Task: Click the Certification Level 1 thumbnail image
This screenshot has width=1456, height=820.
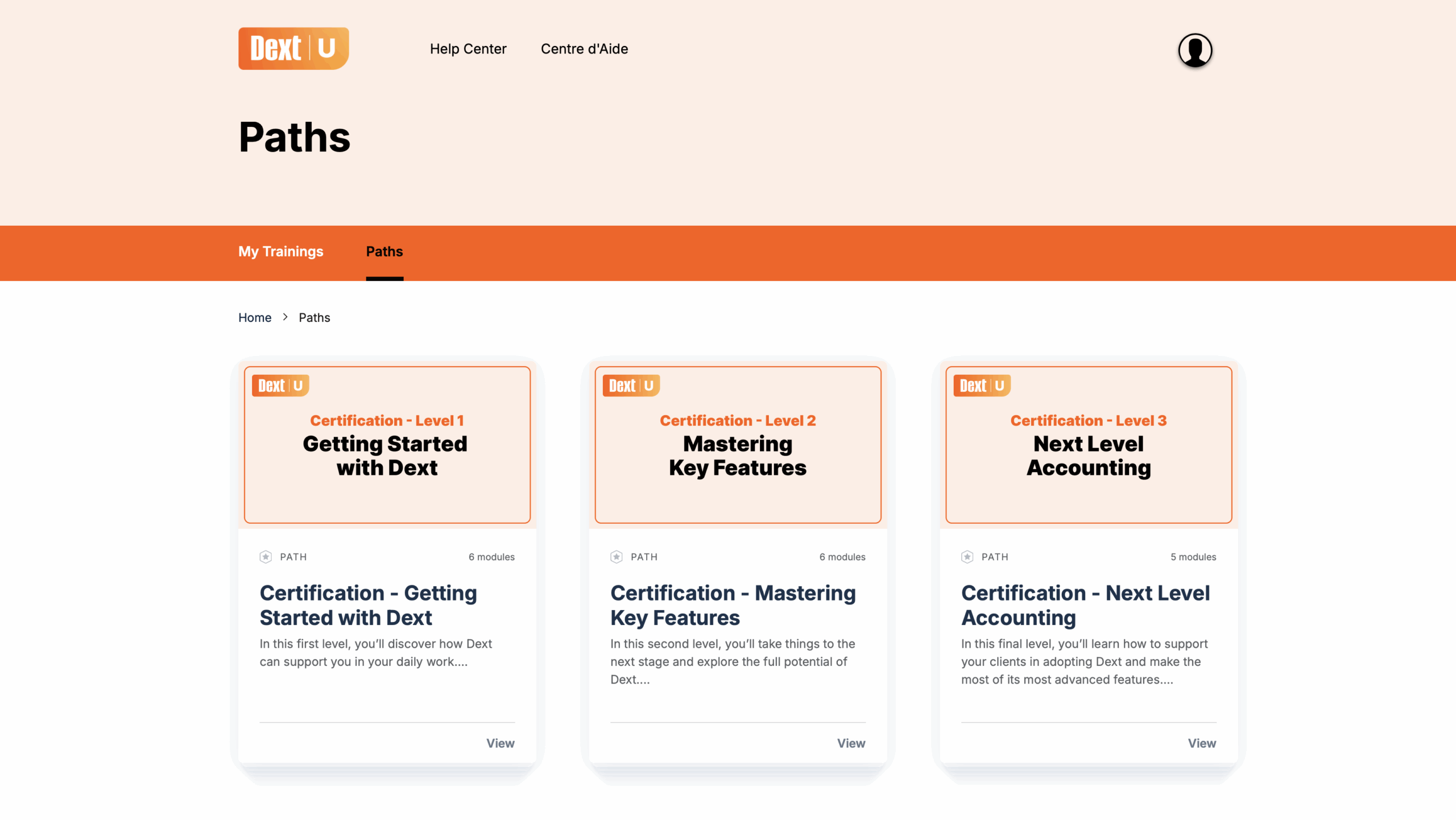Action: (x=387, y=445)
